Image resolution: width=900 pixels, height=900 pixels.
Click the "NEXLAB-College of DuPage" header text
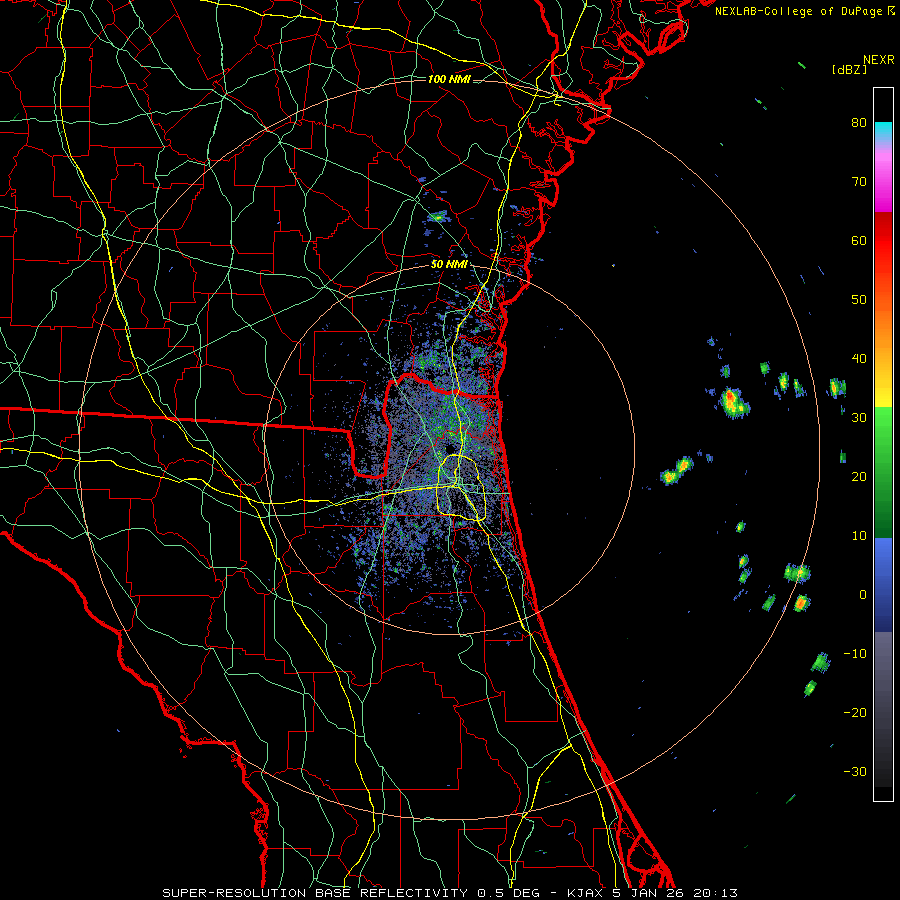coord(798,11)
